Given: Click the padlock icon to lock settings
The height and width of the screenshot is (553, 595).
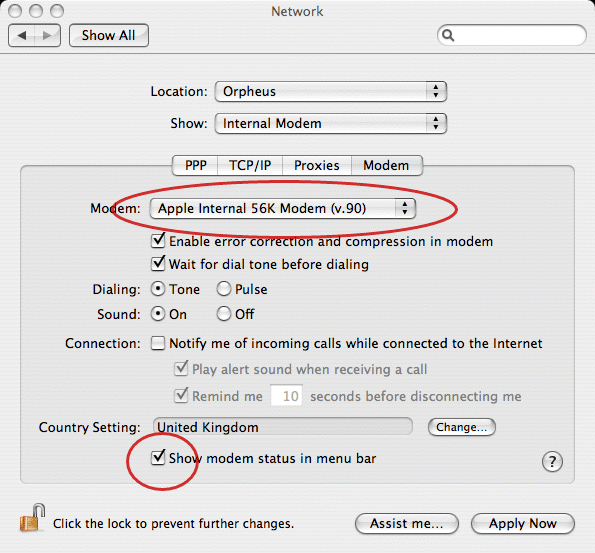Looking at the screenshot, I should coord(32,518).
